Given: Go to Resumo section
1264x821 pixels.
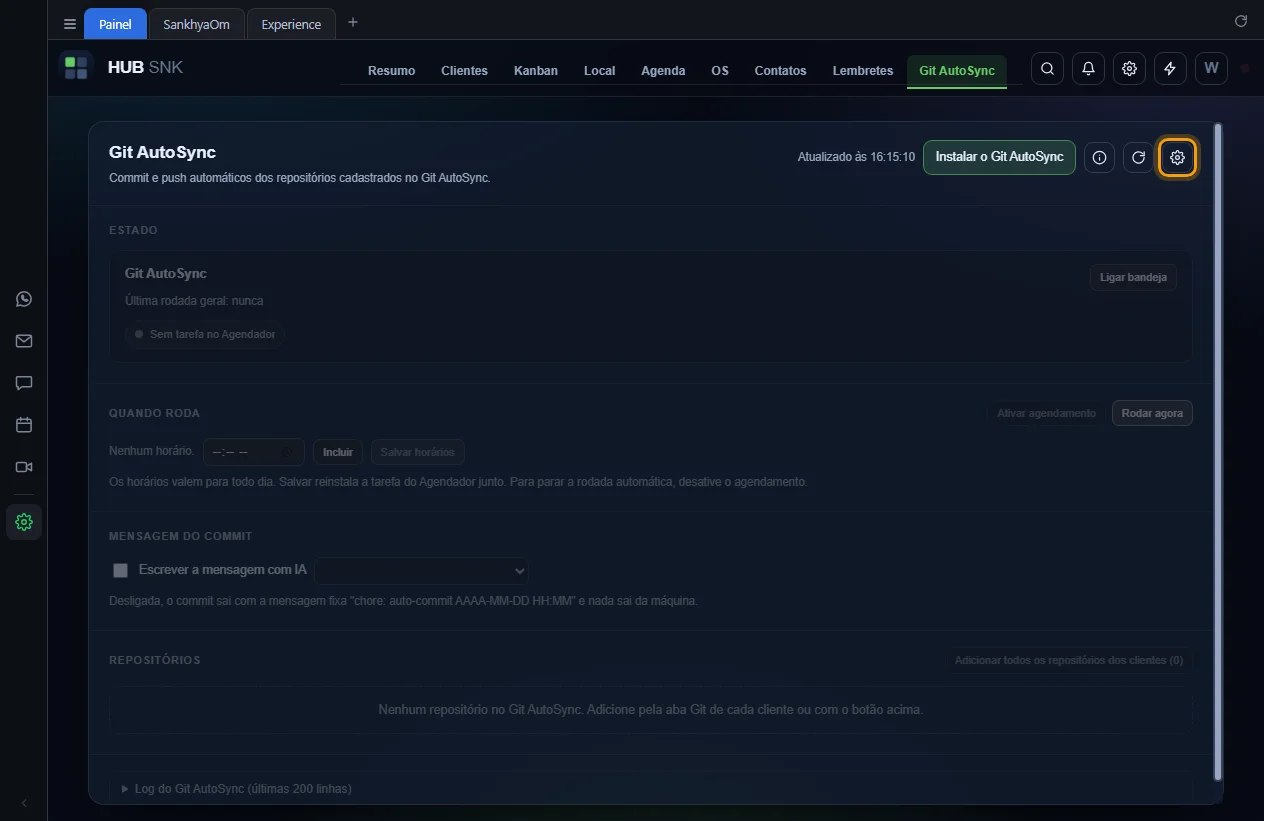Looking at the screenshot, I should coord(391,70).
